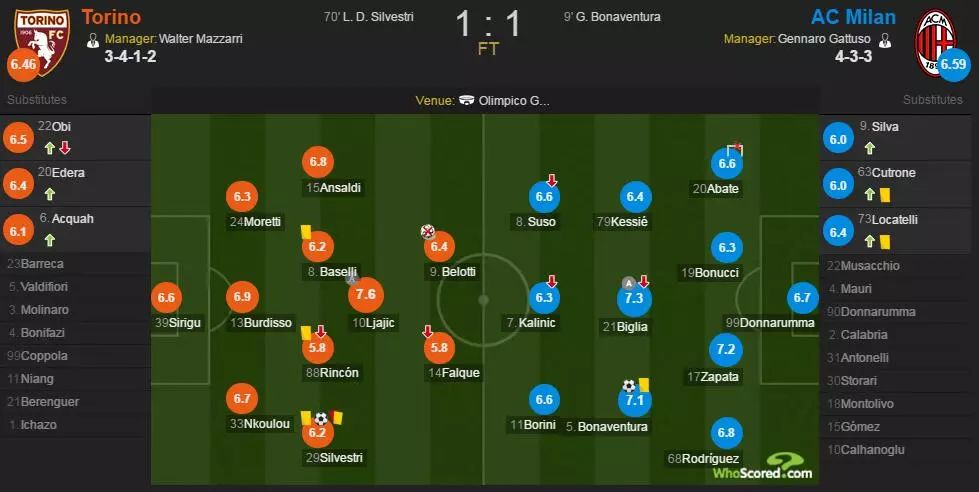This screenshot has height=492, width=979.
Task: Click the assist icon on Biglia
Action: click(x=628, y=282)
